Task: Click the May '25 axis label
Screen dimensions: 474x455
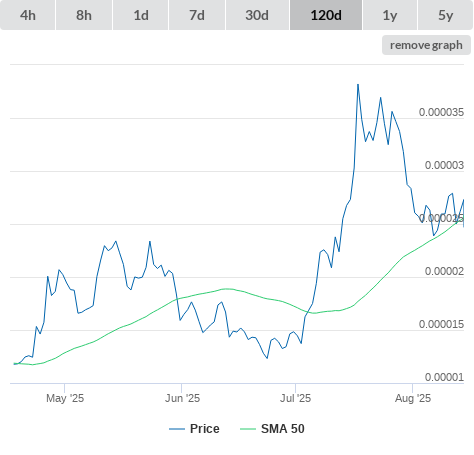Action: [x=65, y=398]
